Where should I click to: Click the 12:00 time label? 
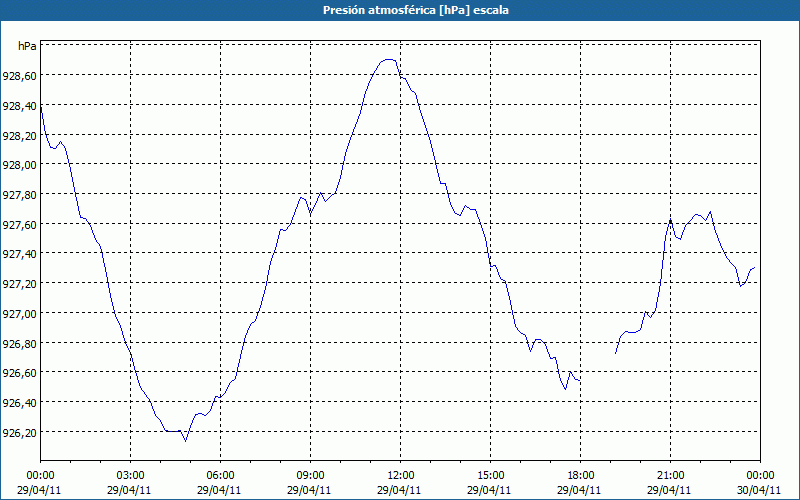coord(400,476)
